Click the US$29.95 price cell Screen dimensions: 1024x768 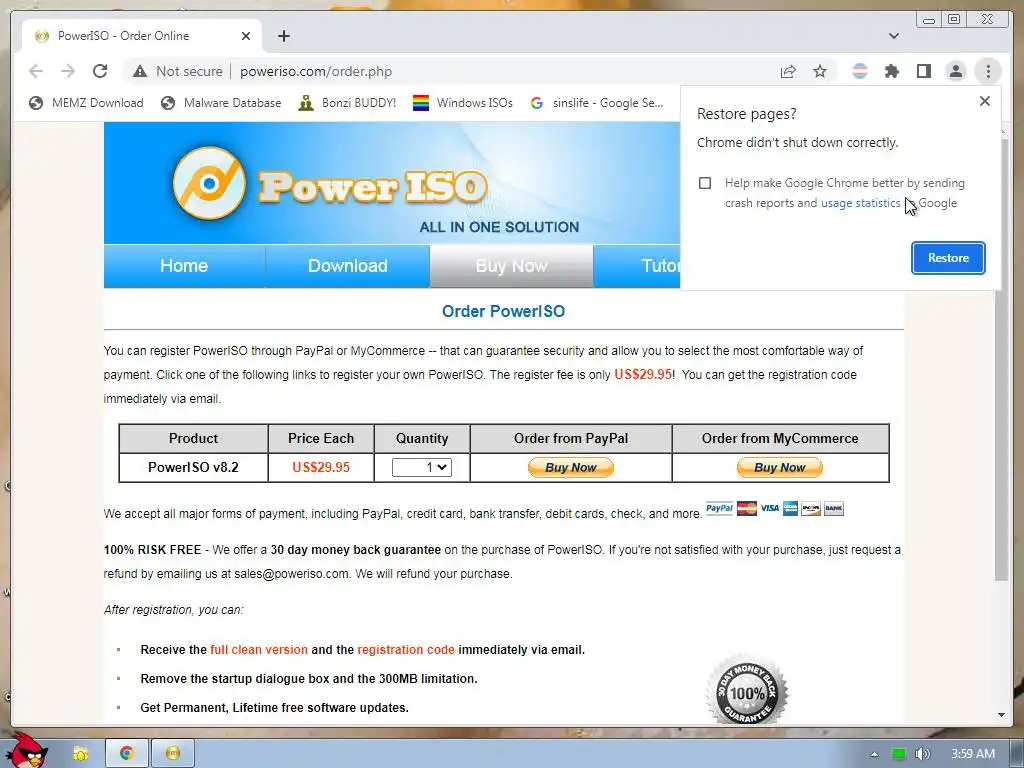pos(321,468)
